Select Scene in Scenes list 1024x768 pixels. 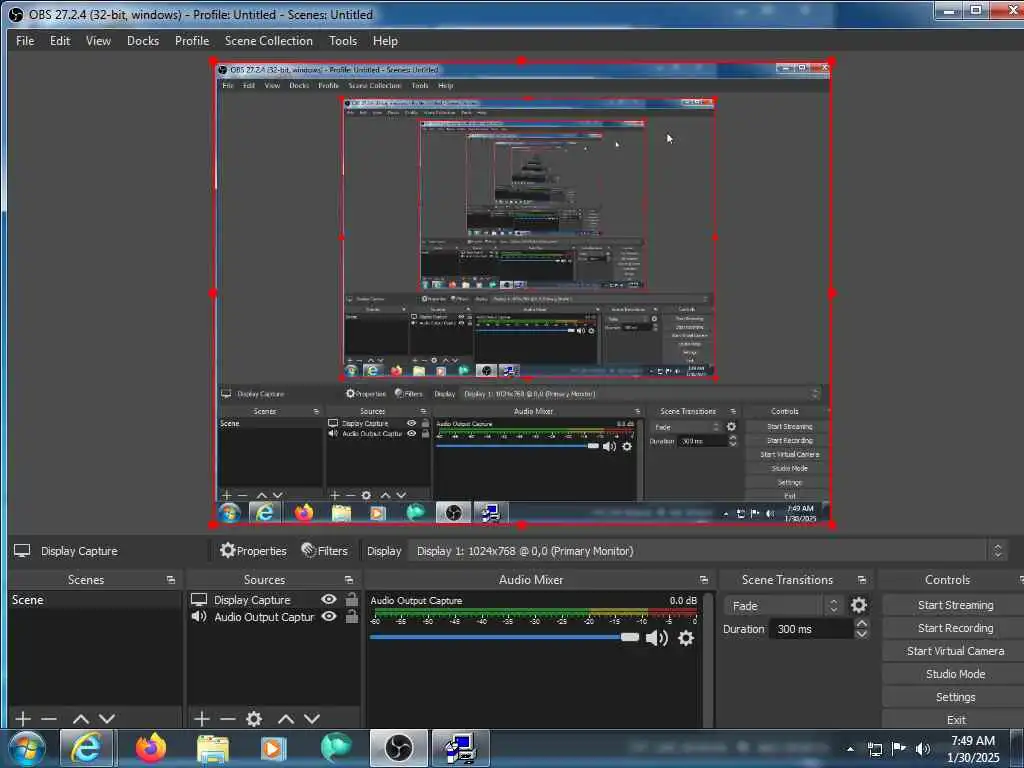[x=95, y=600]
